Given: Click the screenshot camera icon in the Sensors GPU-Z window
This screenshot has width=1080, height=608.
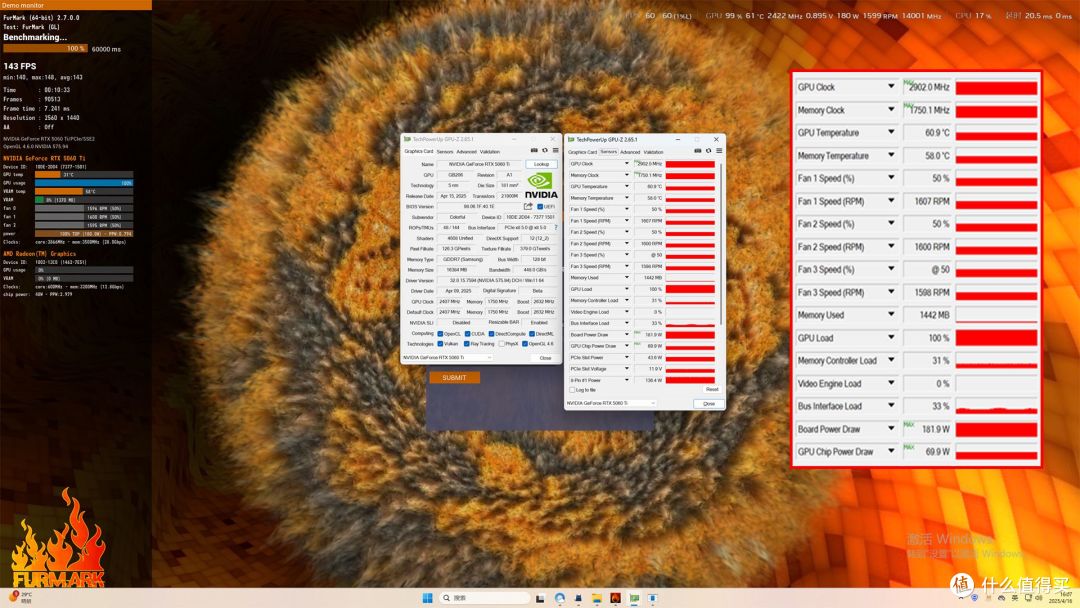Looking at the screenshot, I should point(698,151).
